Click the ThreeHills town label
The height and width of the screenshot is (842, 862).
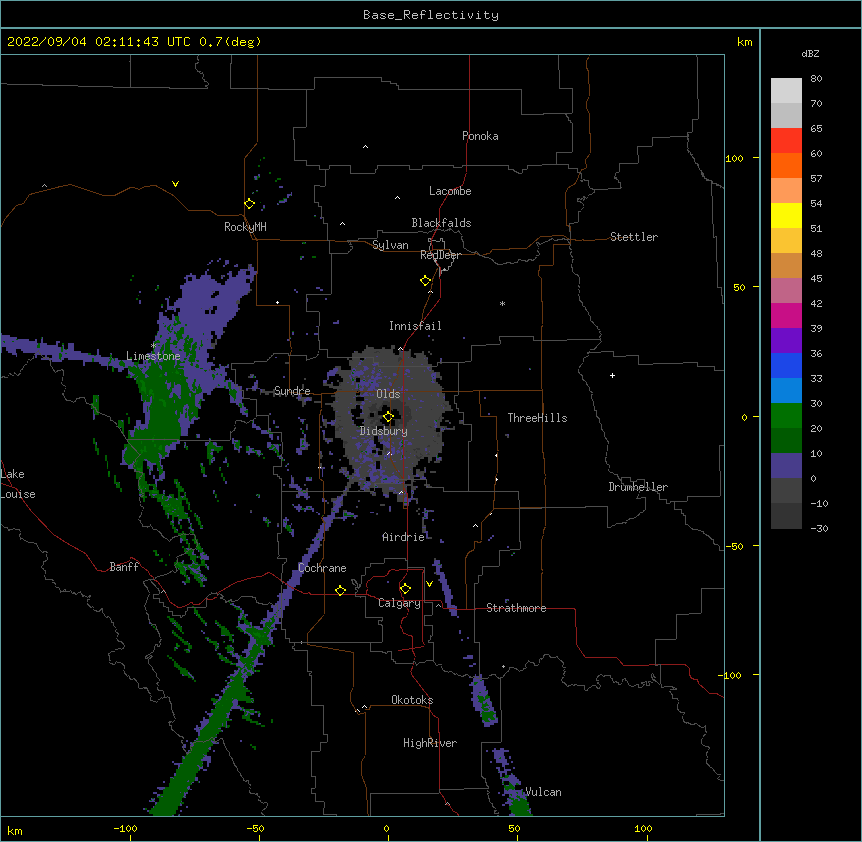(537, 418)
